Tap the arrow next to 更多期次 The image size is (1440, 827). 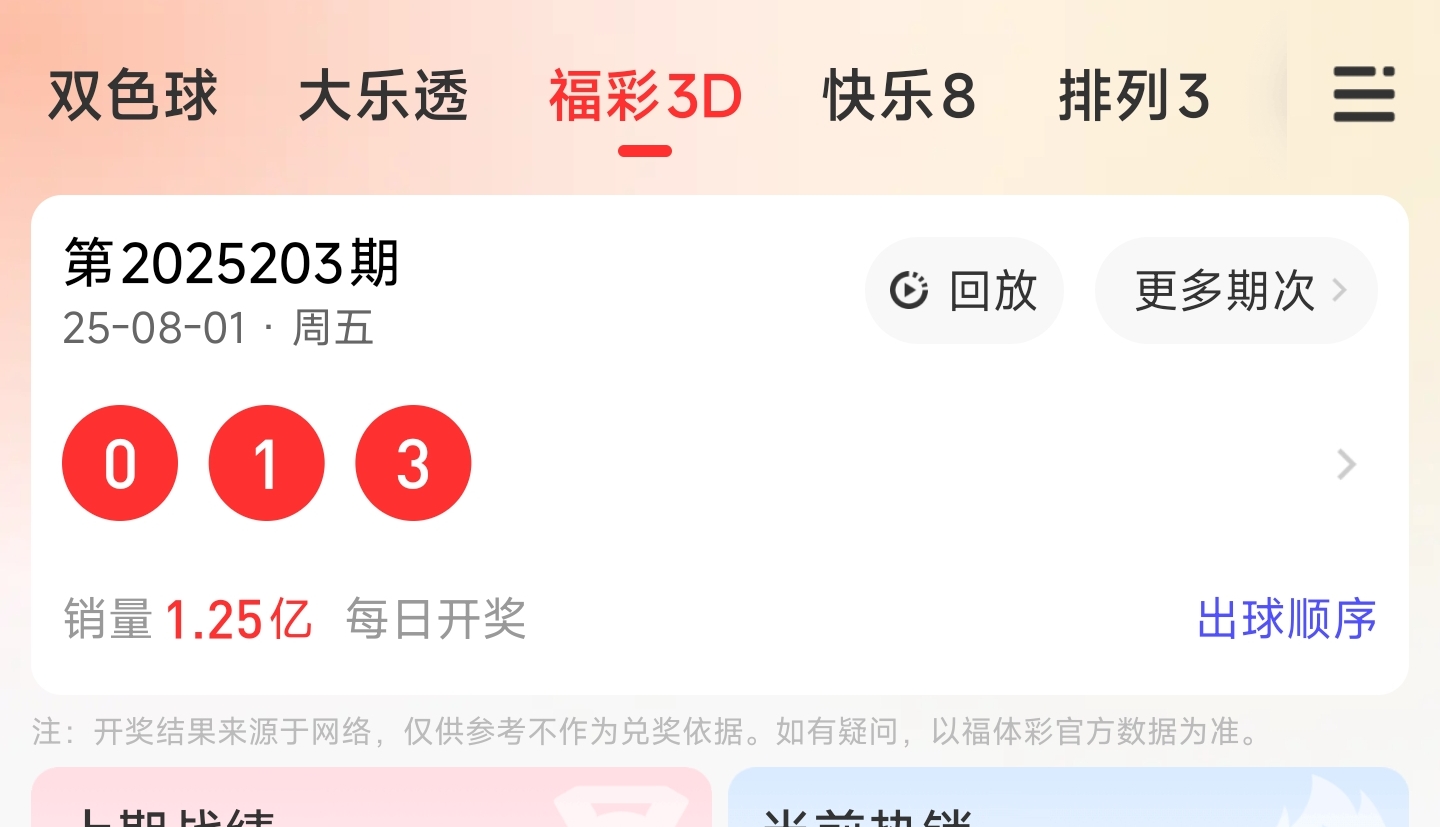tap(1340, 291)
